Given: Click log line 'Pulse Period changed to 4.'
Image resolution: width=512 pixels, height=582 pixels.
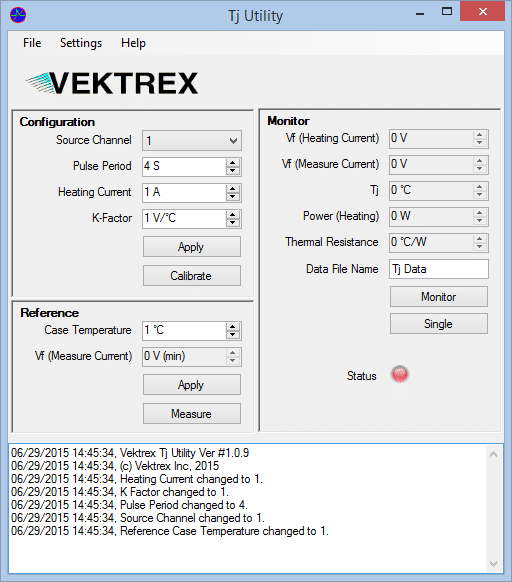Looking at the screenshot, I should [x=129, y=505].
